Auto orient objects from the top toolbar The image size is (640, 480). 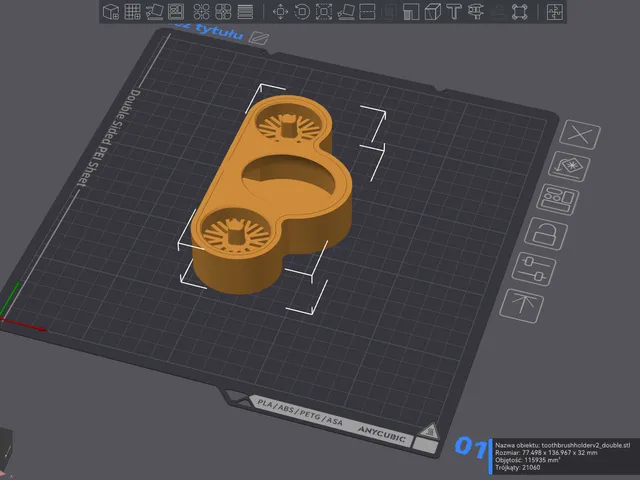154,12
